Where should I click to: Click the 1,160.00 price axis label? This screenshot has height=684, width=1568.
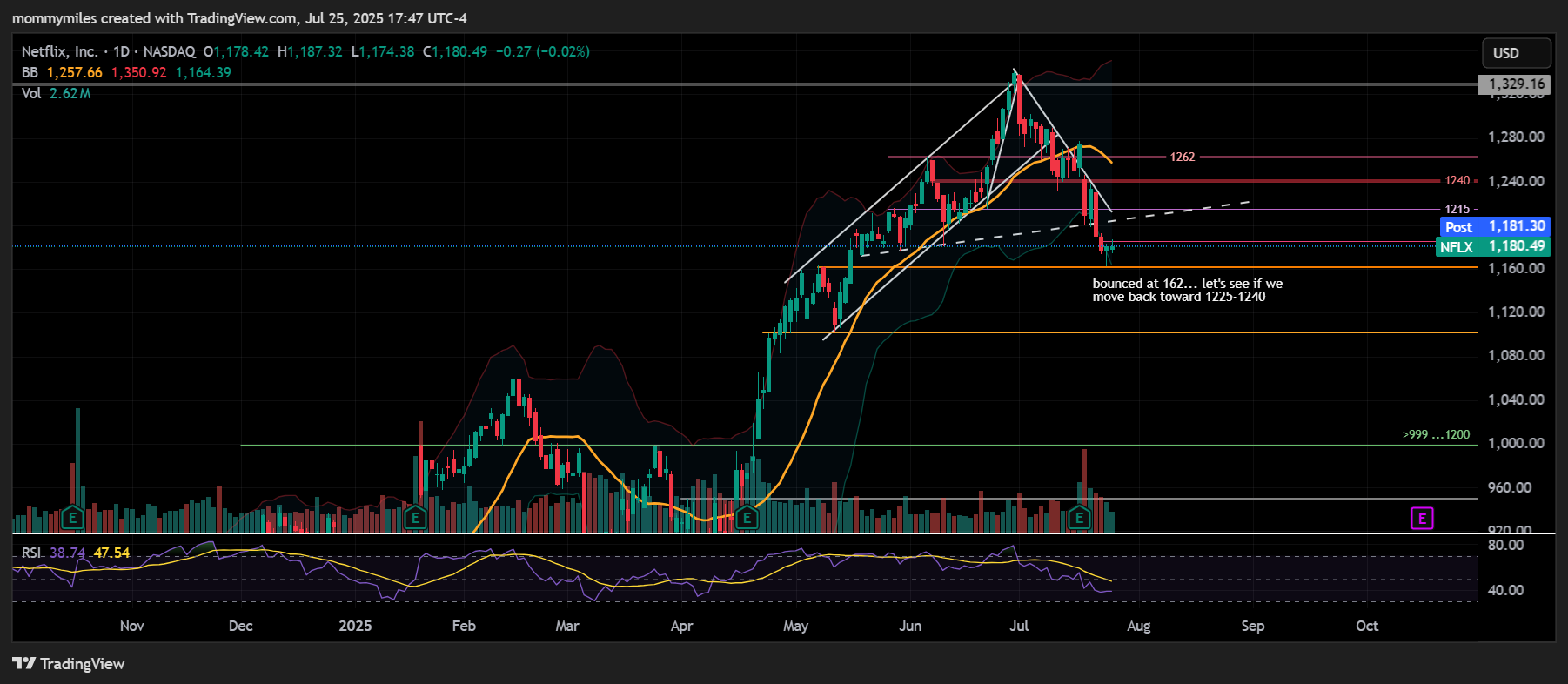point(1516,268)
